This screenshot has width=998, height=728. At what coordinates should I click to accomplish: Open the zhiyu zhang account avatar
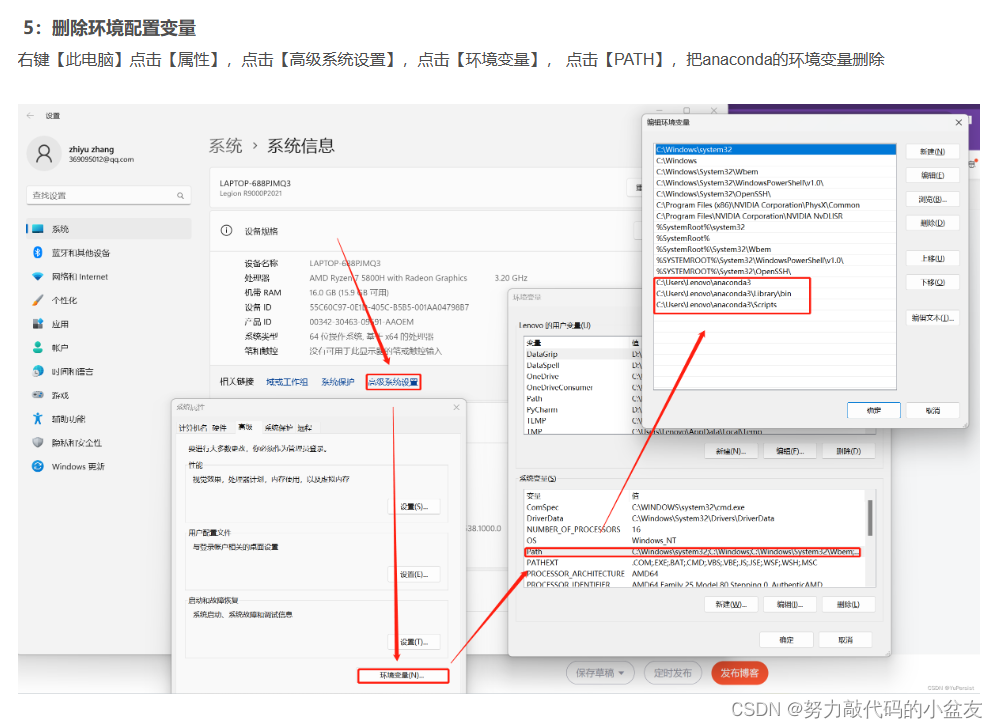[44, 153]
